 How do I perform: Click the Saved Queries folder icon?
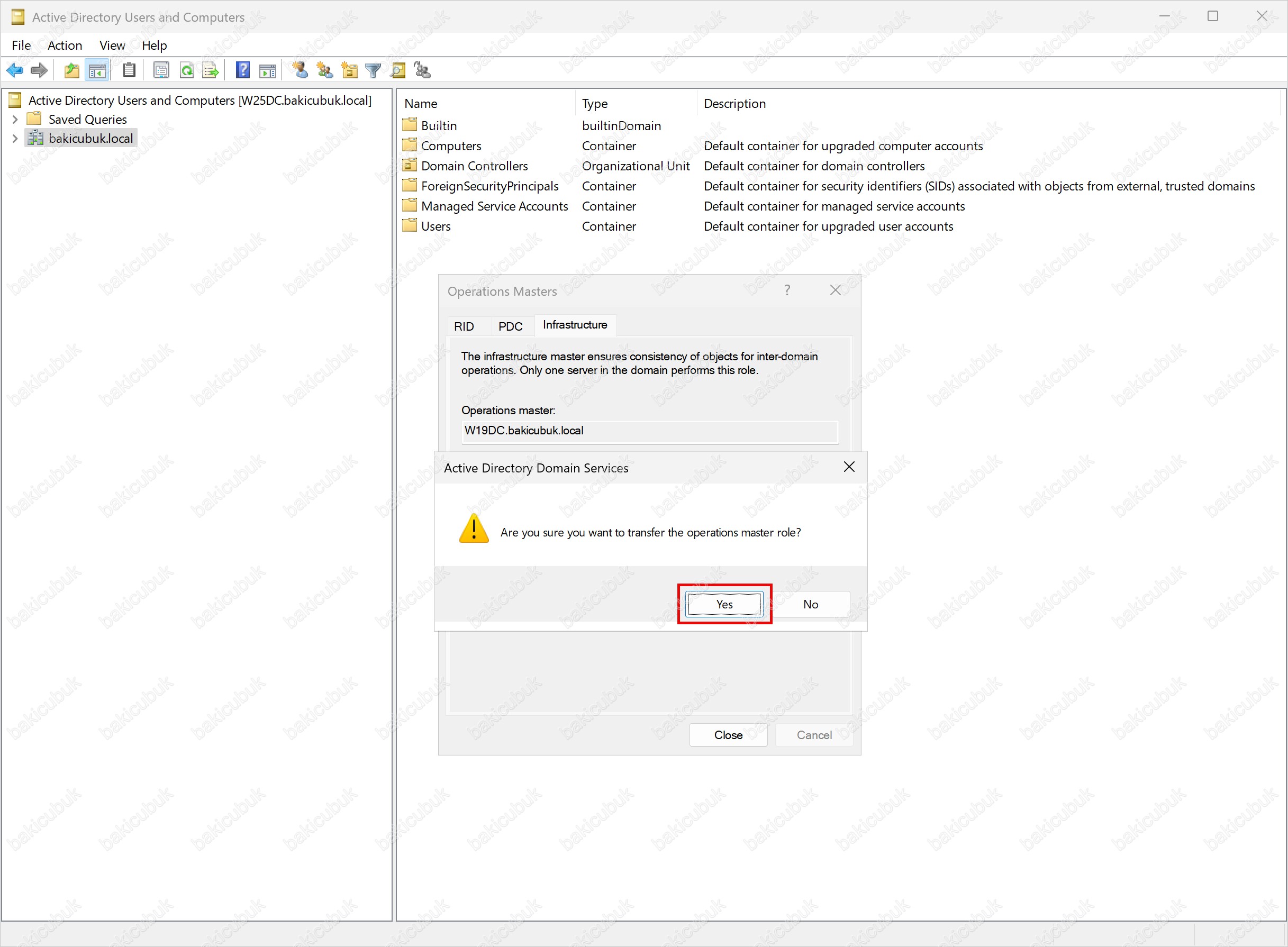tap(34, 119)
